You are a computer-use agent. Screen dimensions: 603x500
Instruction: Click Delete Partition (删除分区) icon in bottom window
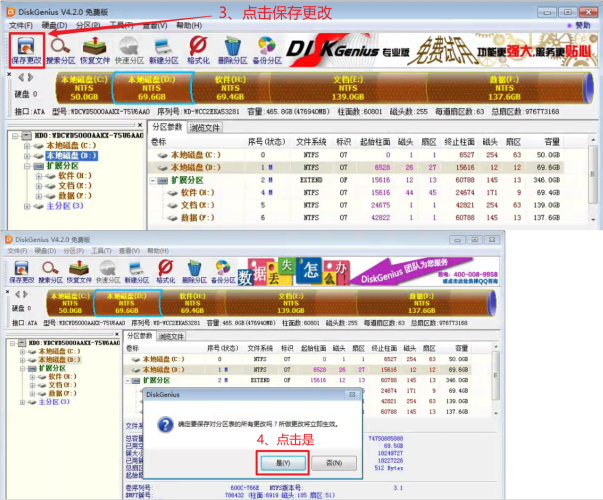[x=194, y=272]
